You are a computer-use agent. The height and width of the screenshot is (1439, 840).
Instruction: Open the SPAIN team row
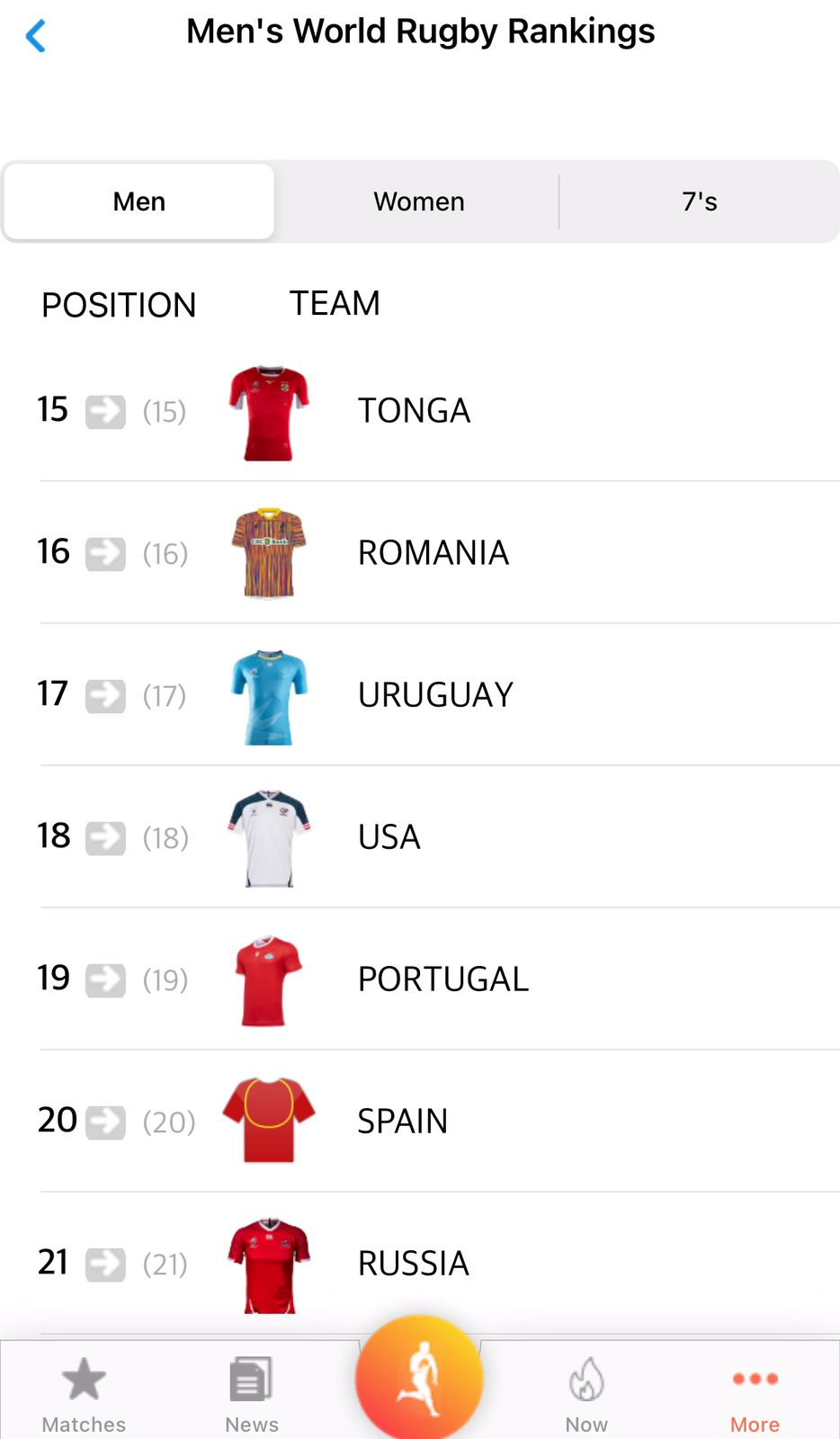pos(402,1122)
